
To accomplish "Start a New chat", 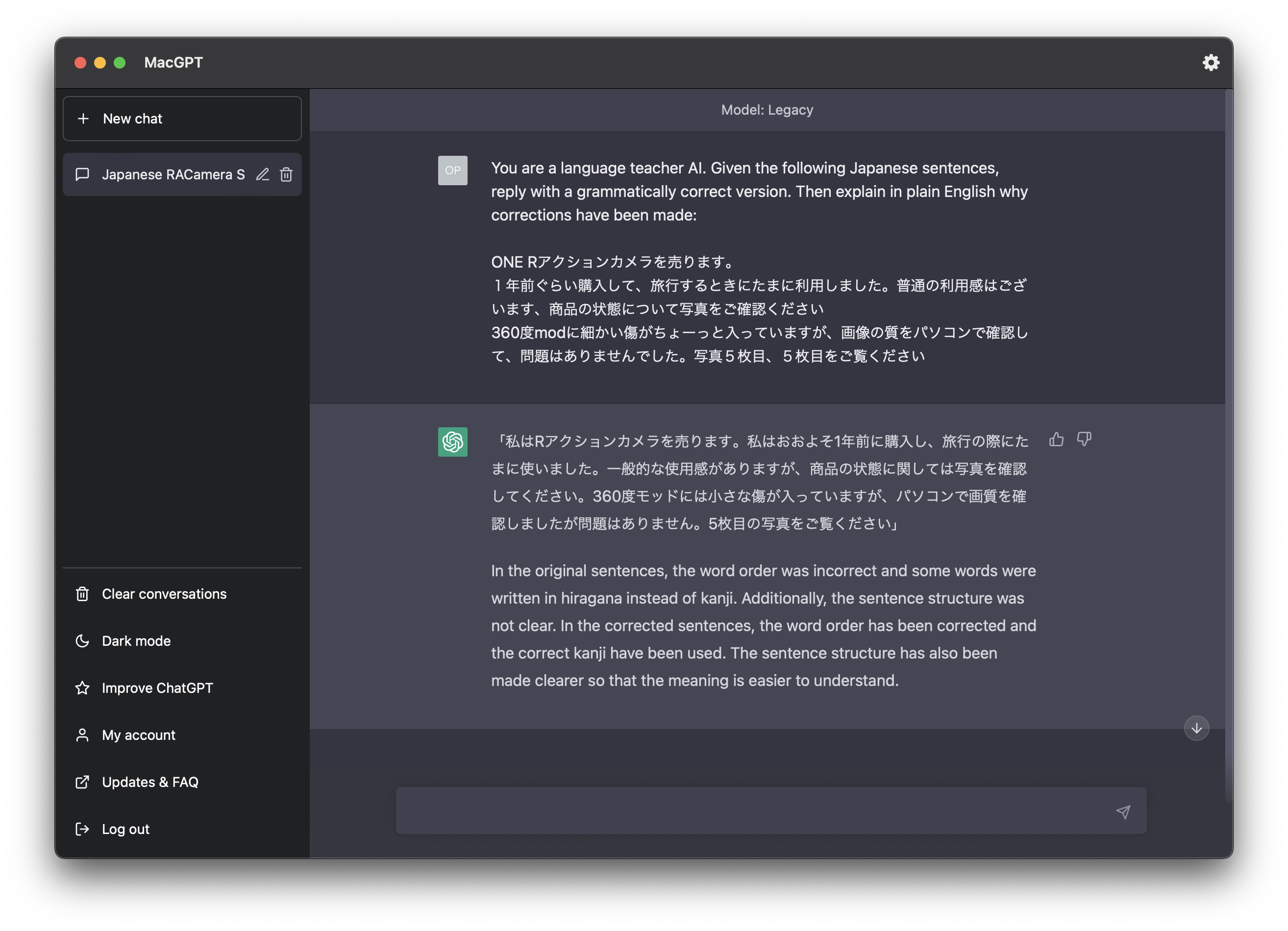I will coord(182,119).
